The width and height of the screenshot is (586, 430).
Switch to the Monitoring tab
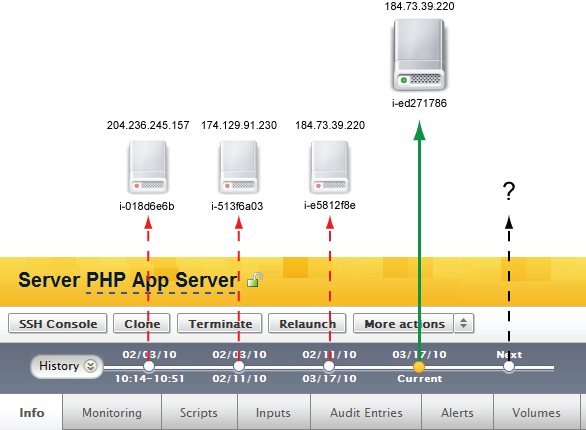pos(112,412)
